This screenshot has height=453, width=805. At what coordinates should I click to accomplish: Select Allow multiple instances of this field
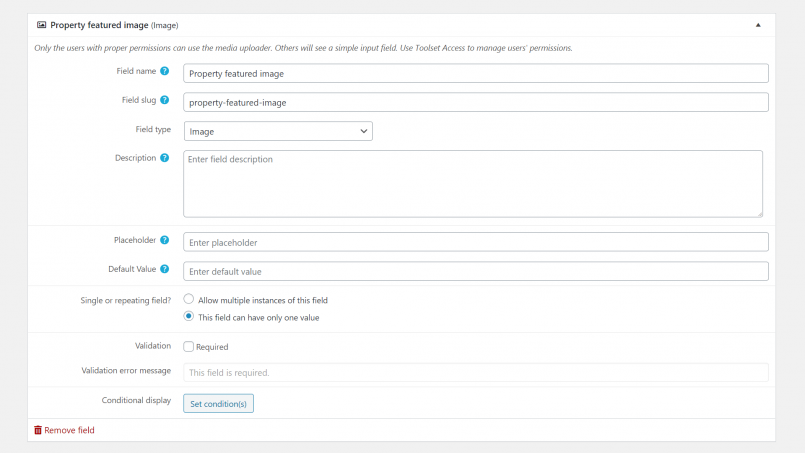188,299
